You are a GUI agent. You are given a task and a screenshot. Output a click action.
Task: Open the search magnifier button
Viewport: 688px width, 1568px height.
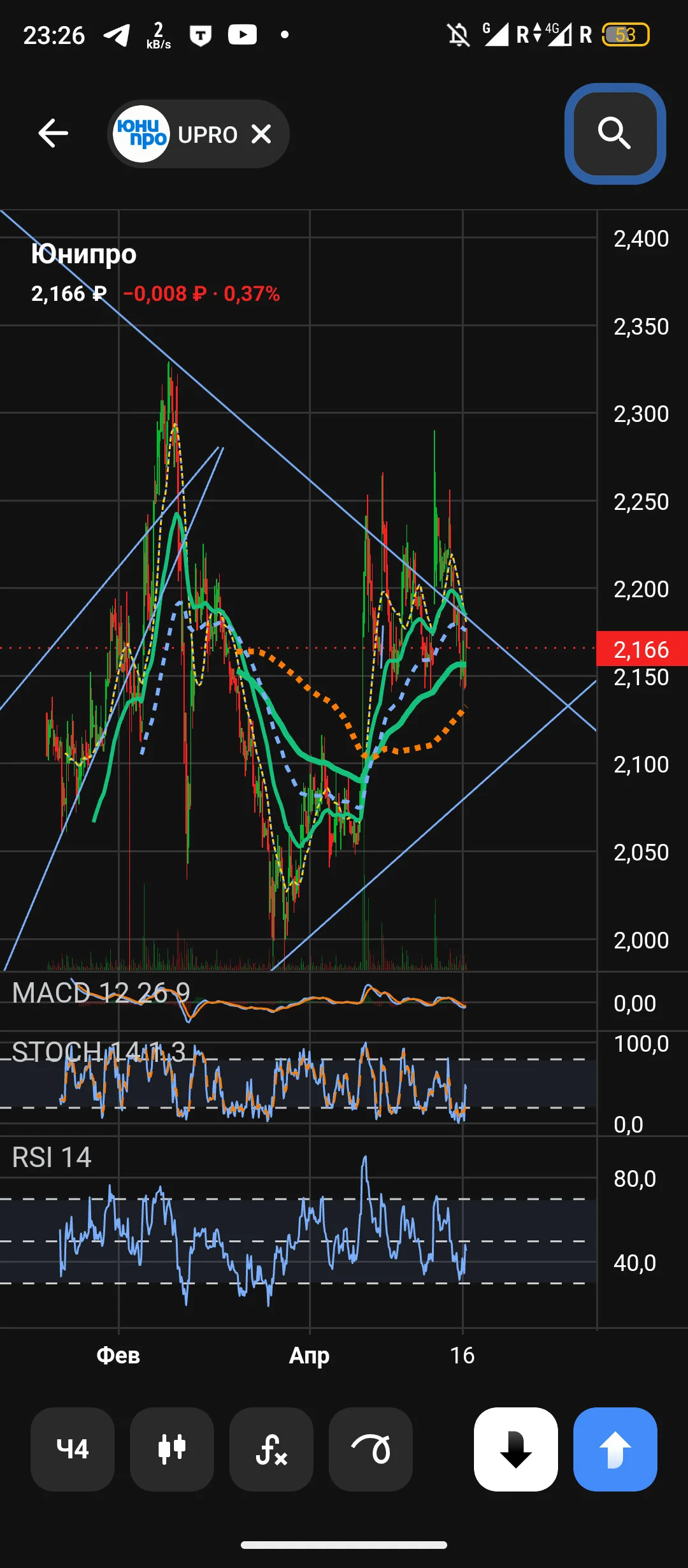(615, 134)
